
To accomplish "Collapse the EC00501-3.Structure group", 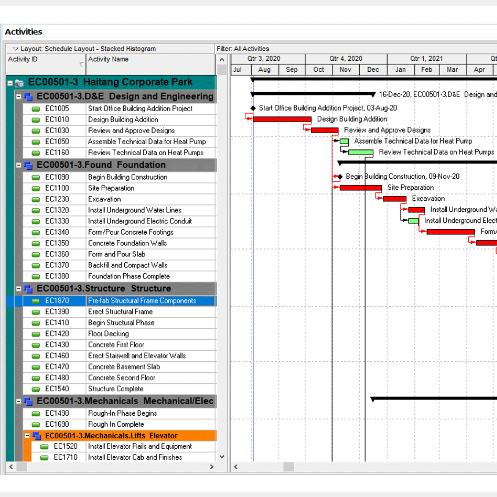I will tap(19, 289).
